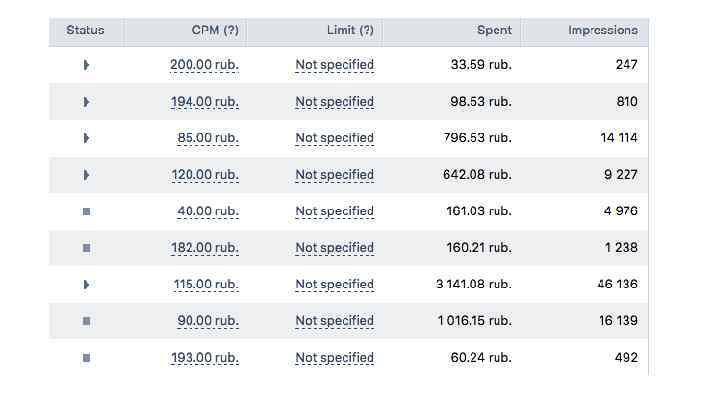This screenshot has width=720, height=405.
Task: Click stopped status icon in 90.00 rub. row
Action: coord(86,321)
